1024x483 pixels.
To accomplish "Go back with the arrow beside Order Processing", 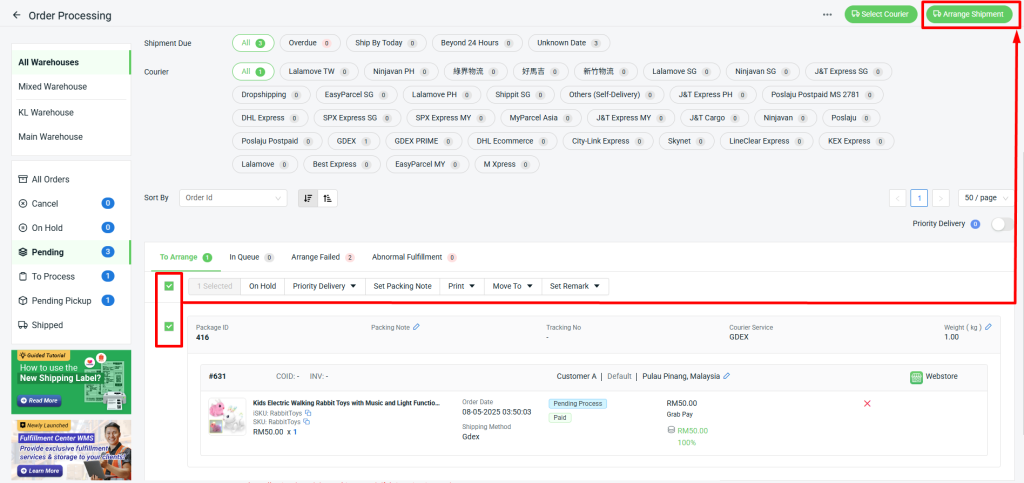I will click(x=16, y=15).
